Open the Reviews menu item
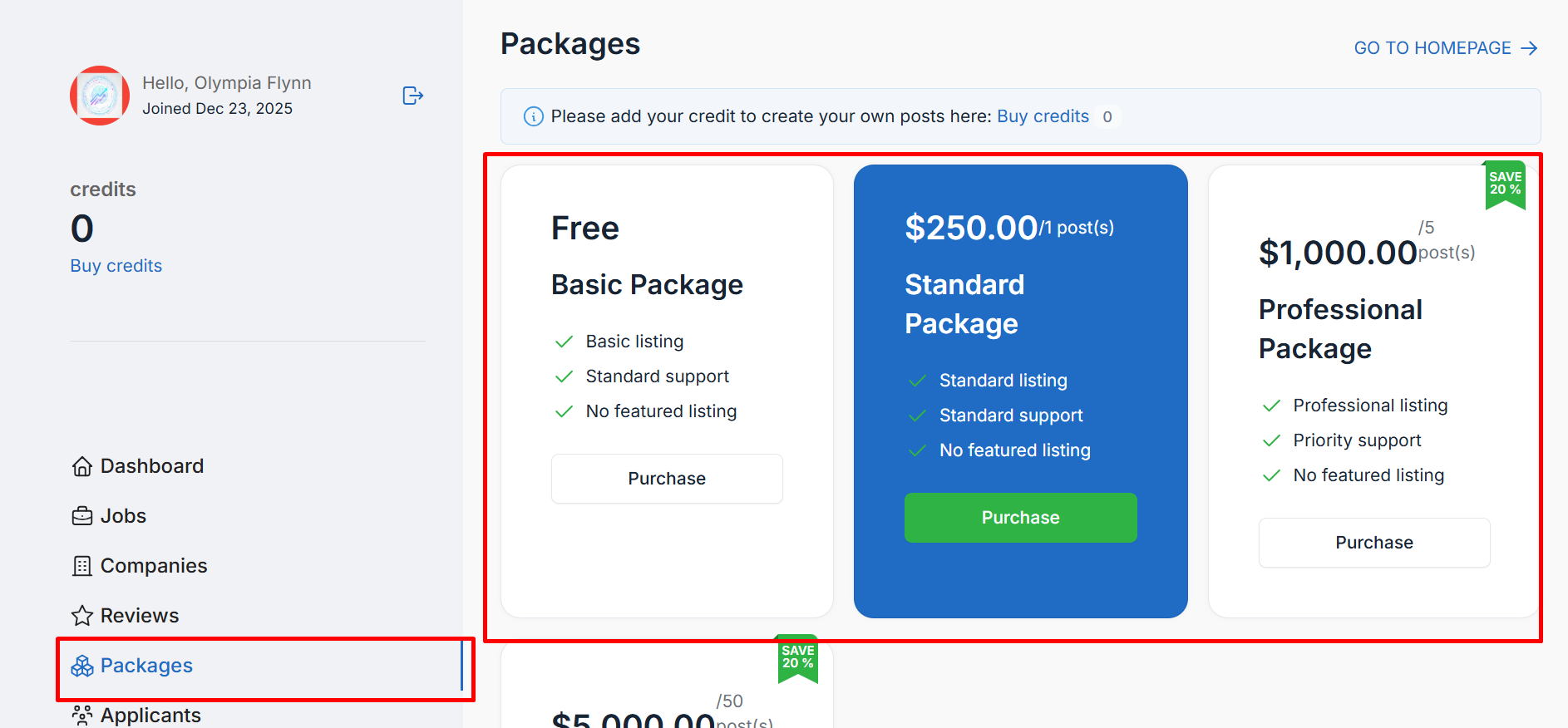The width and height of the screenshot is (1568, 728). [140, 616]
